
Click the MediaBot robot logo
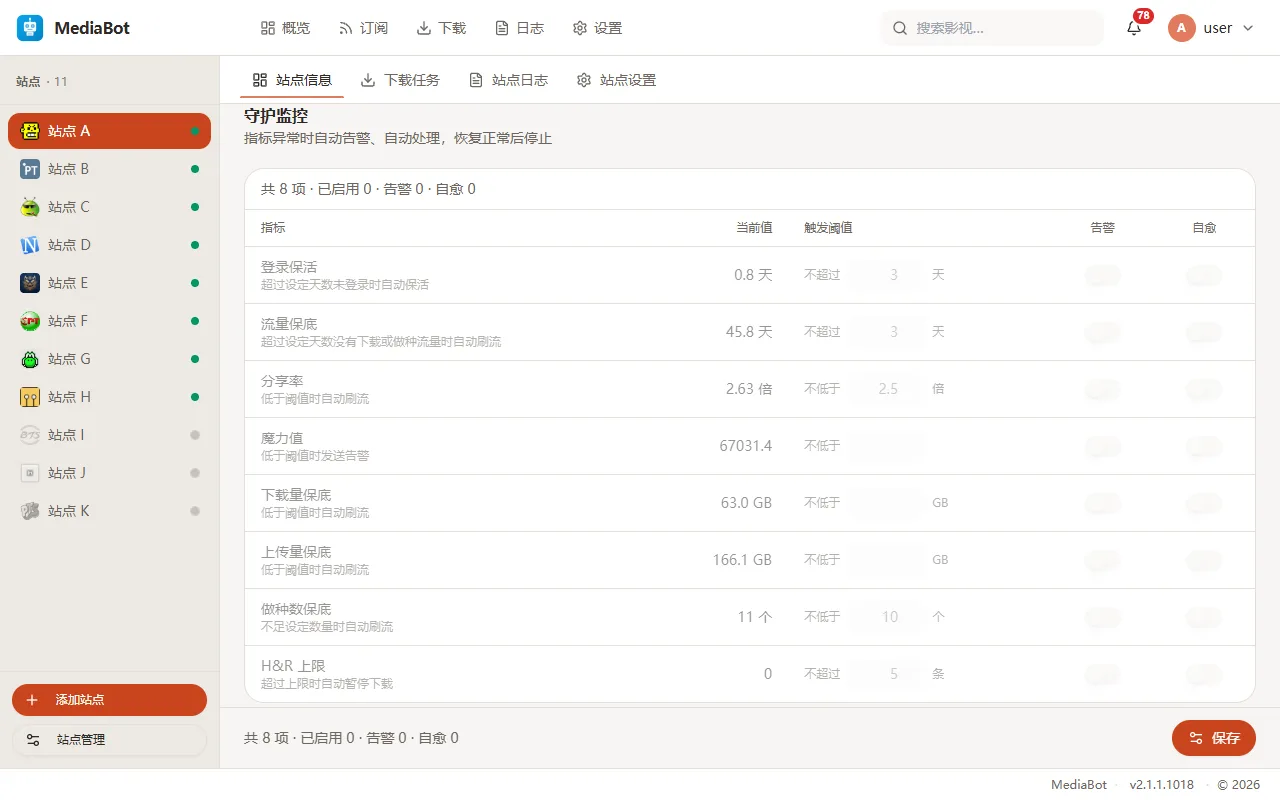pyautogui.click(x=30, y=28)
